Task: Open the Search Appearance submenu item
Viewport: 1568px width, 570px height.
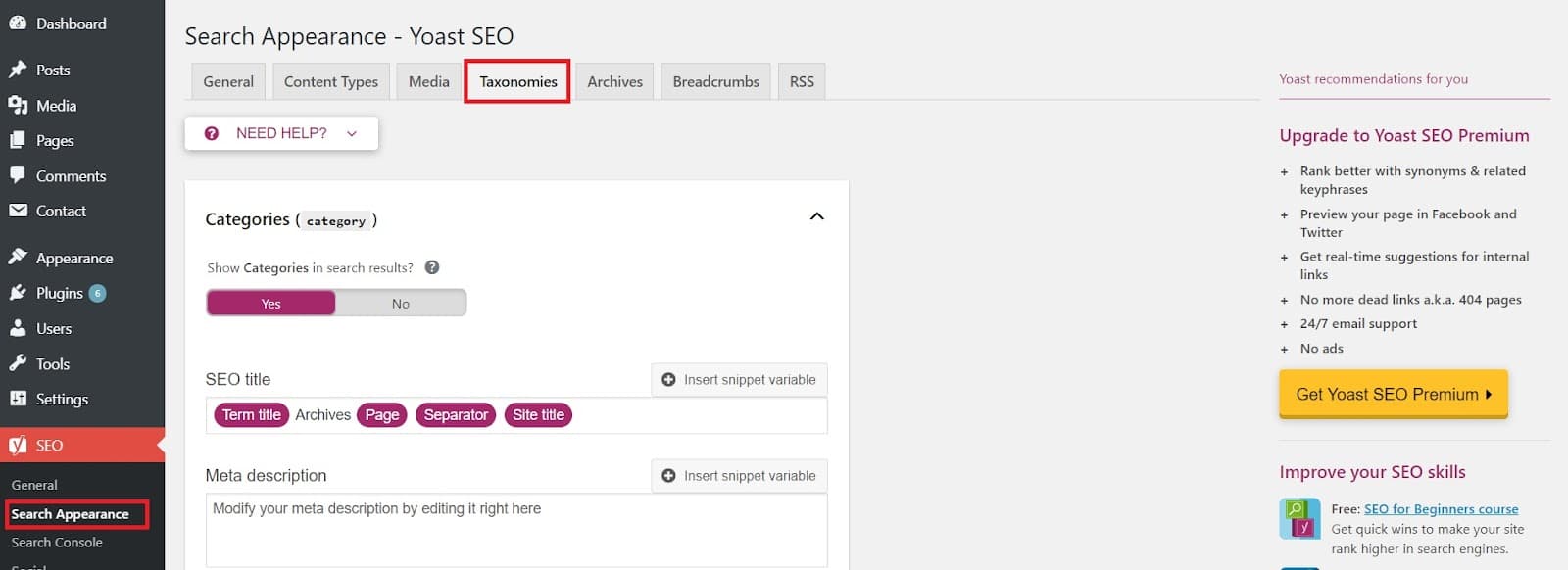Action: 71,514
